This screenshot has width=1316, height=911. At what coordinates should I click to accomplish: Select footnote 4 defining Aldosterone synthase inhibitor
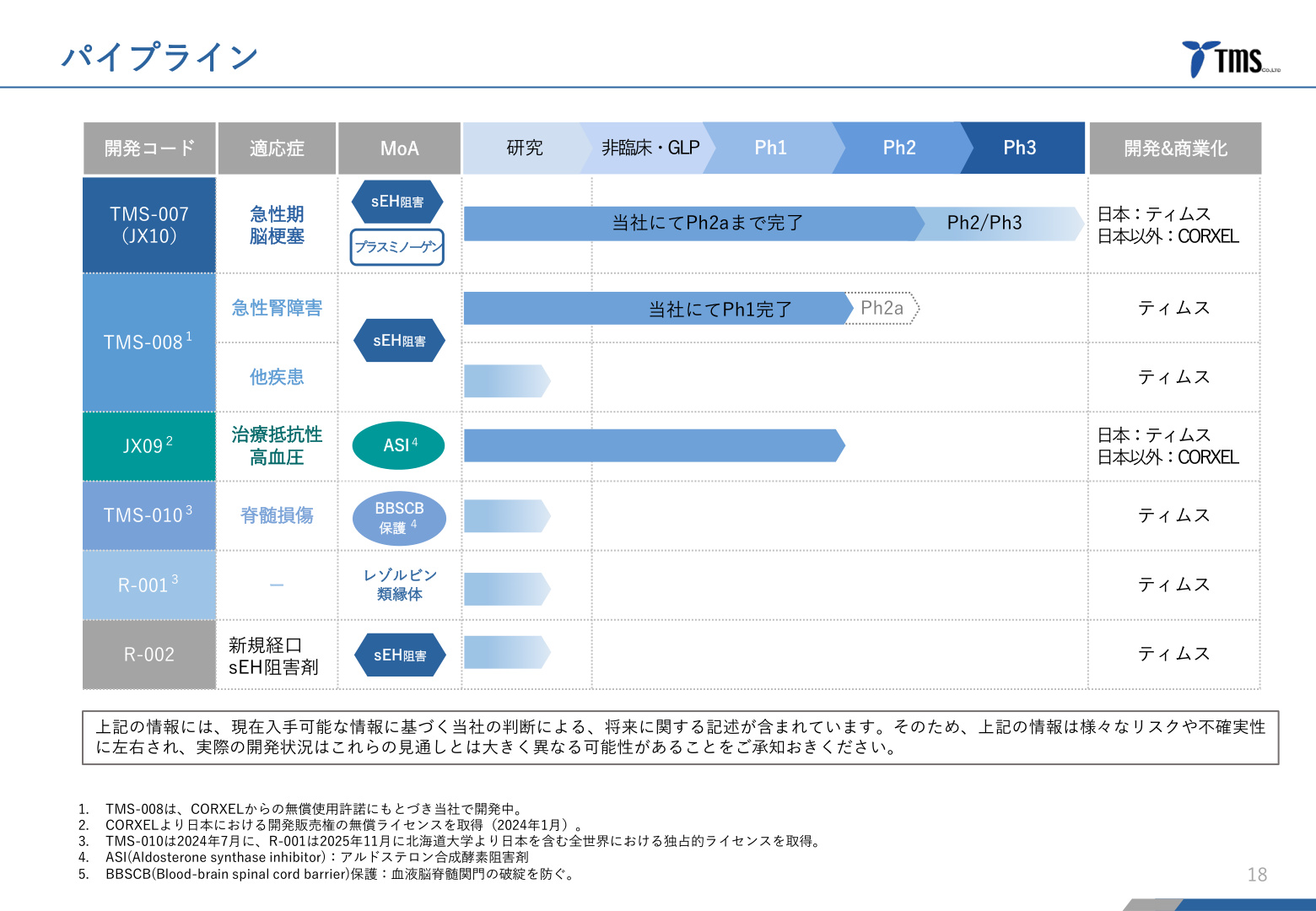304,857
